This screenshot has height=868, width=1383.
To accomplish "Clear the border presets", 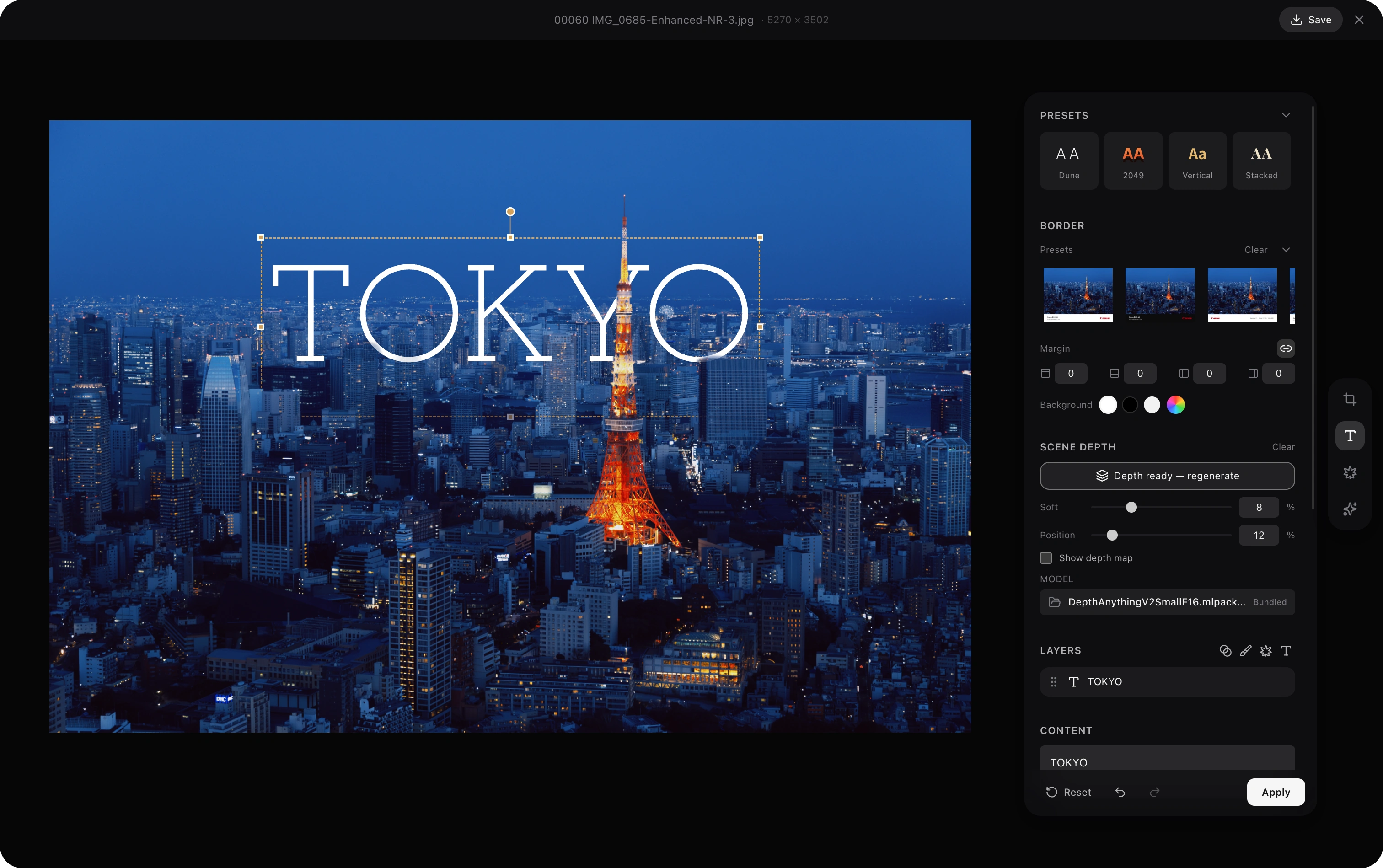I will pos(1255,250).
